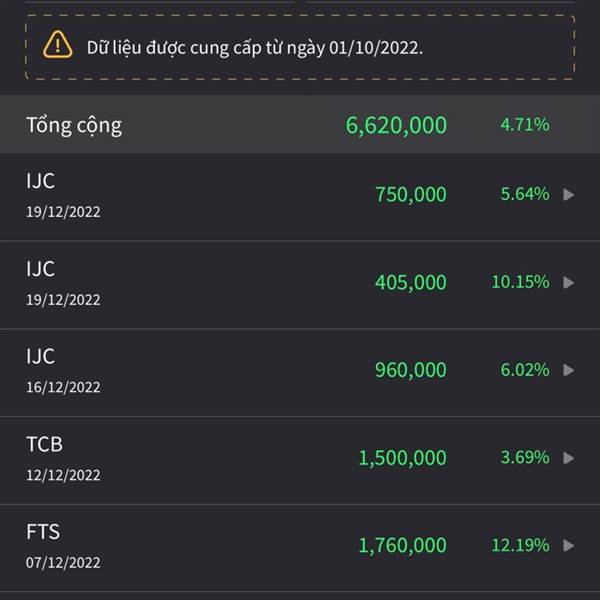
Task: Click total amount 6,620,000
Action: click(396, 126)
